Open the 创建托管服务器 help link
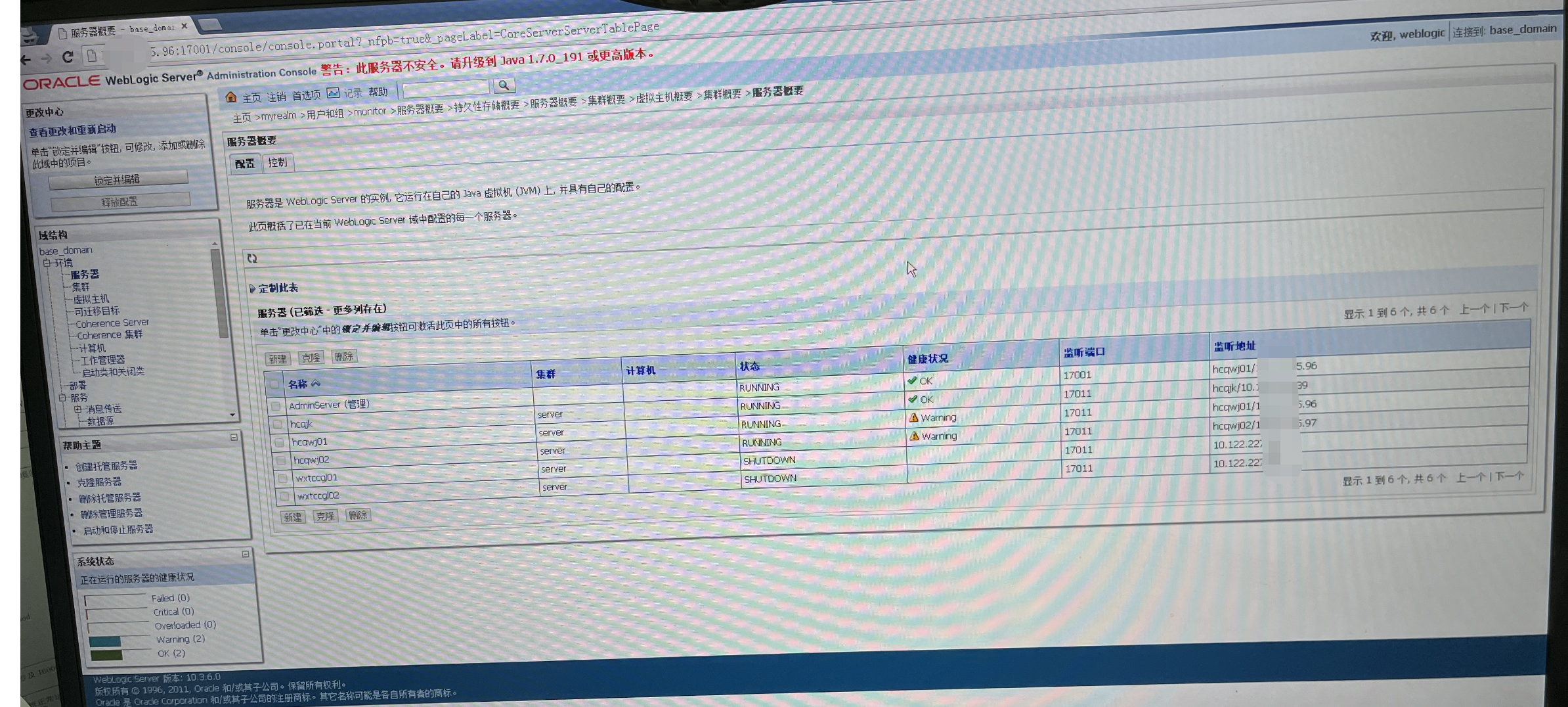This screenshot has height=707, width=1568. click(x=106, y=466)
